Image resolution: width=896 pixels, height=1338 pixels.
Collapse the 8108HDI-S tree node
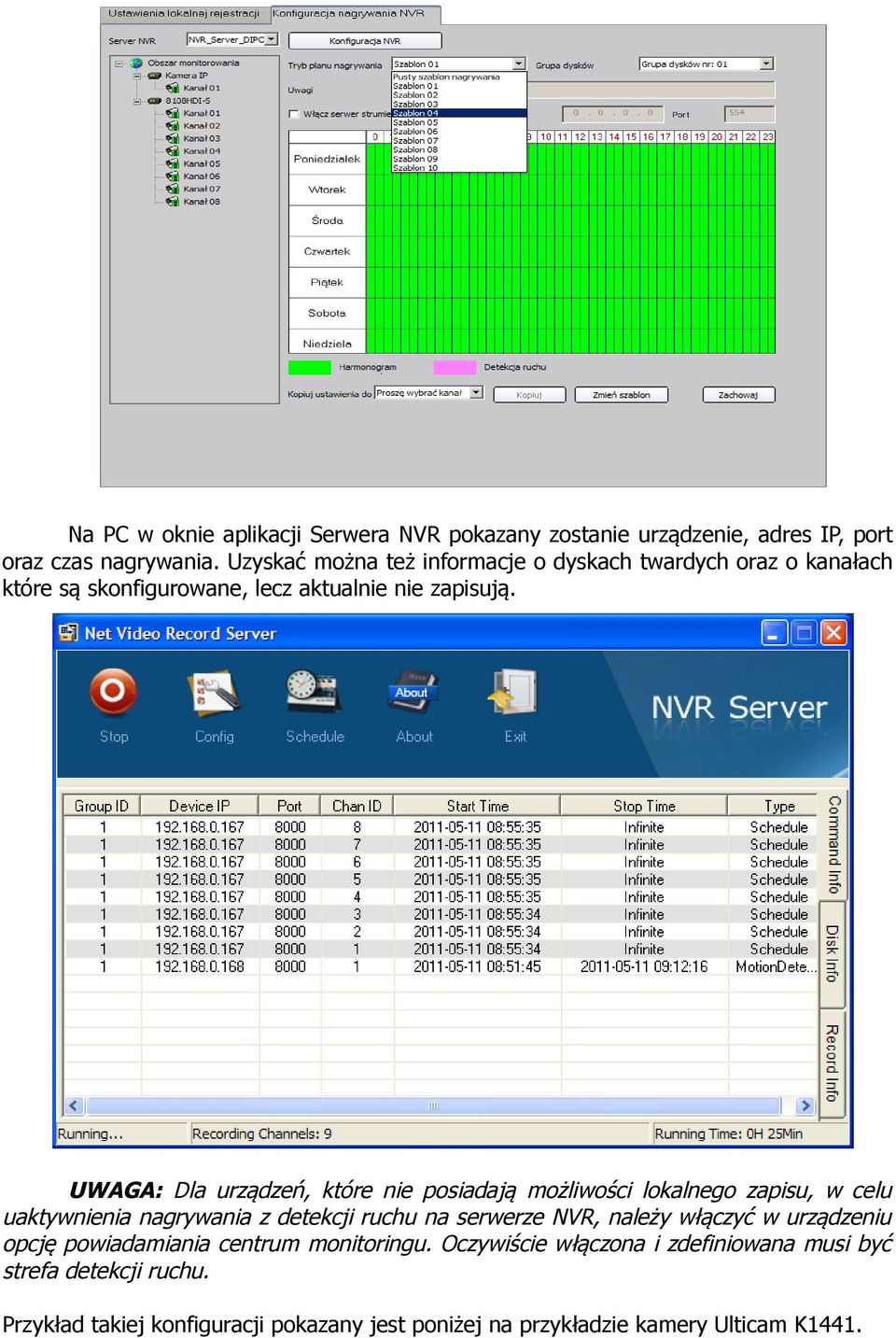[x=136, y=101]
